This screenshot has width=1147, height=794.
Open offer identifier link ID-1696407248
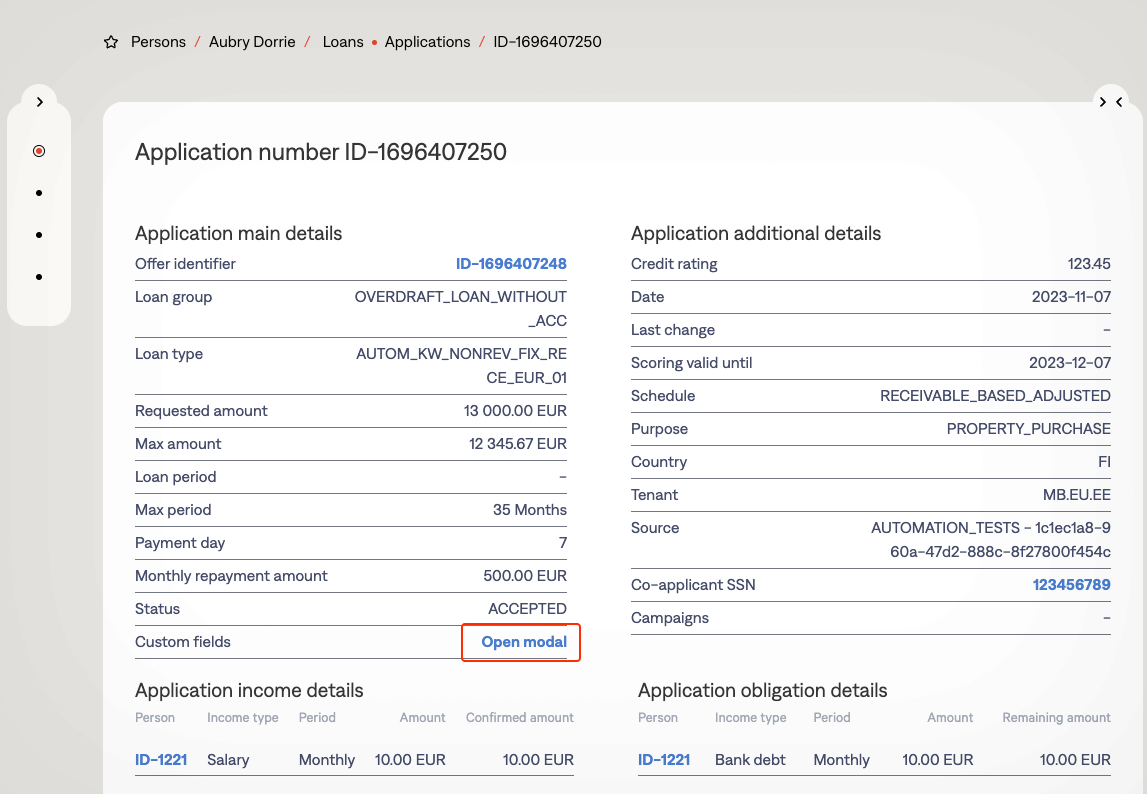click(x=511, y=264)
